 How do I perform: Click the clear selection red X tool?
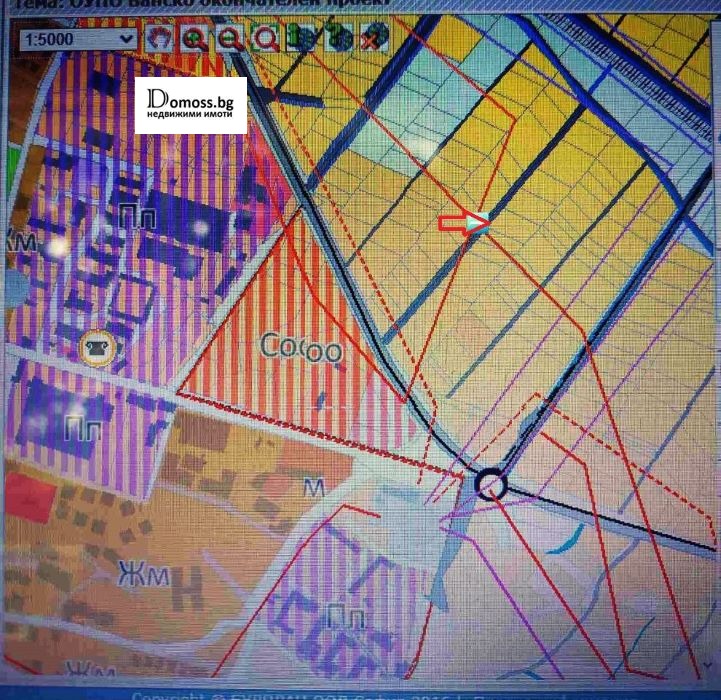[x=374, y=38]
